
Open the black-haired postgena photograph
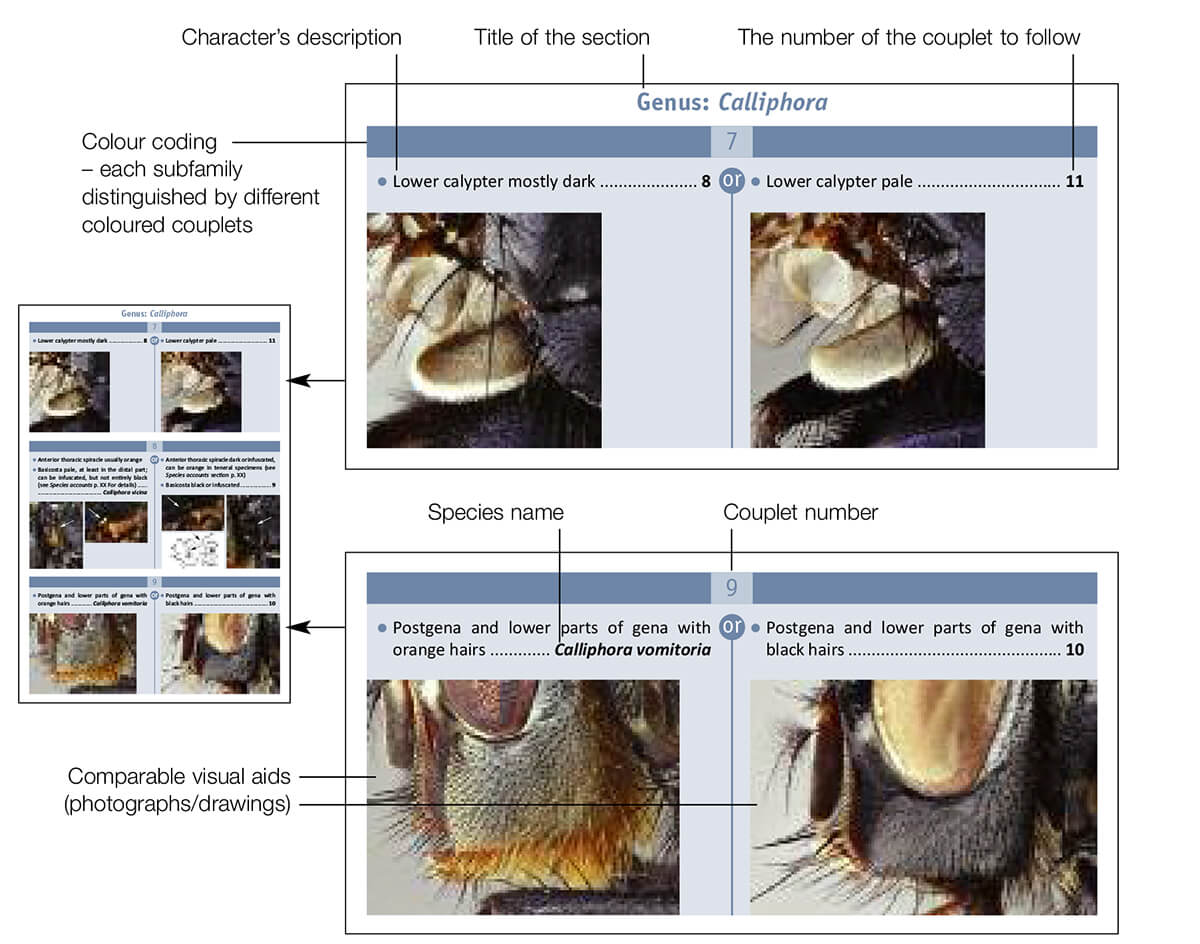click(923, 797)
